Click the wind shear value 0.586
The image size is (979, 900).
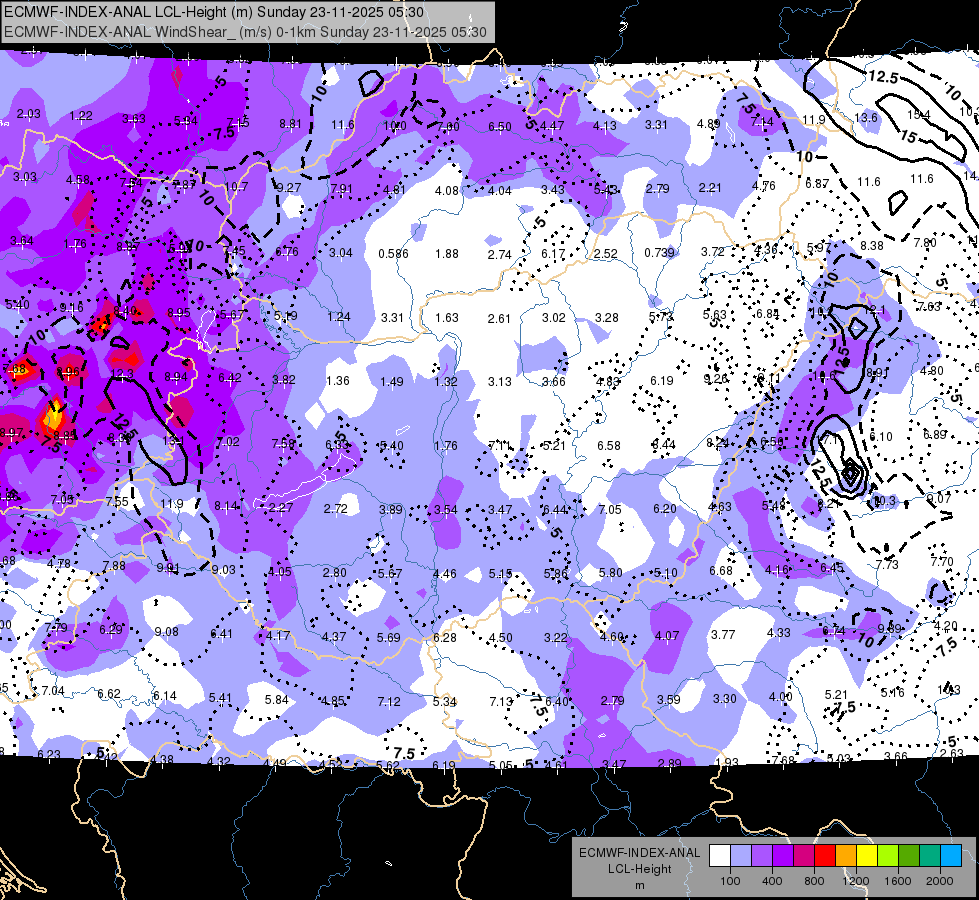(x=393, y=254)
